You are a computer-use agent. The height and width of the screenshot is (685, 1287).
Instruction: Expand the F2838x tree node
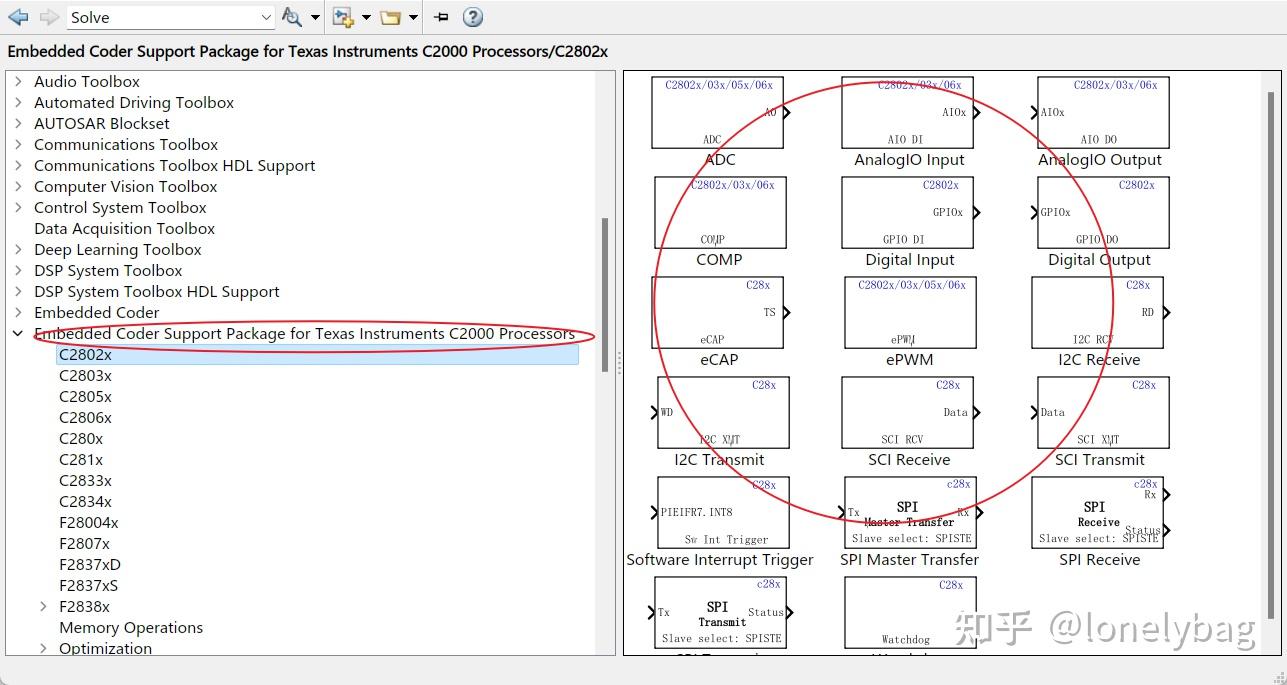42,606
